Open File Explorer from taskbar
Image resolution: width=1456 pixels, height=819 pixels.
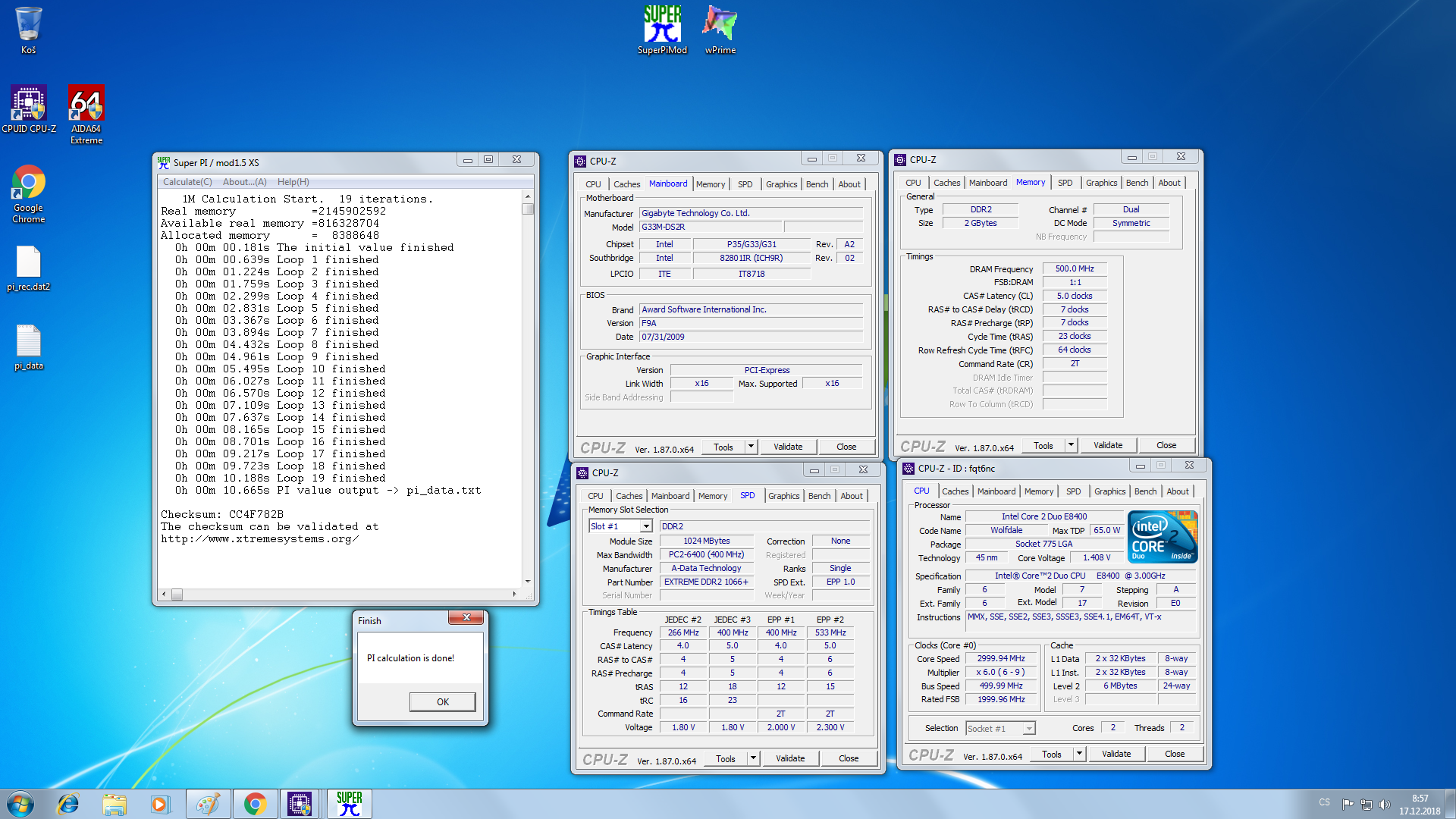[115, 804]
